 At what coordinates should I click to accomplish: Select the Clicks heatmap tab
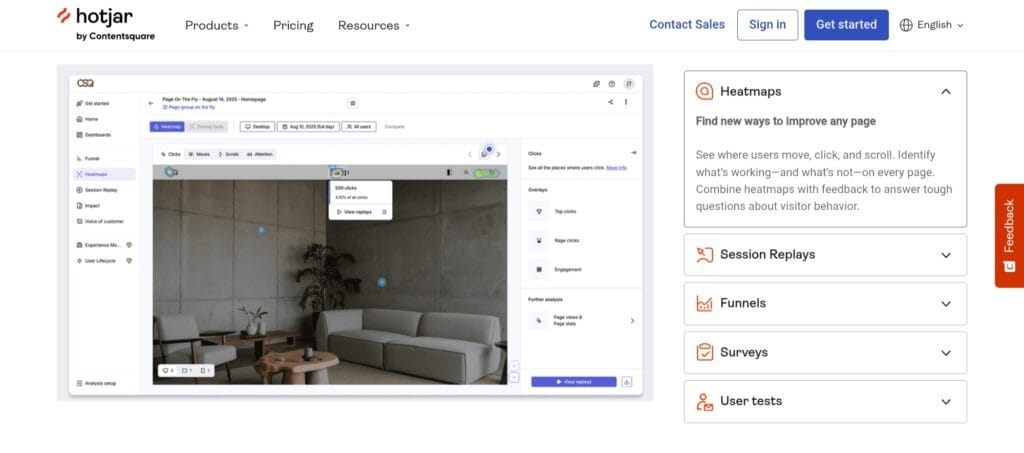click(171, 154)
